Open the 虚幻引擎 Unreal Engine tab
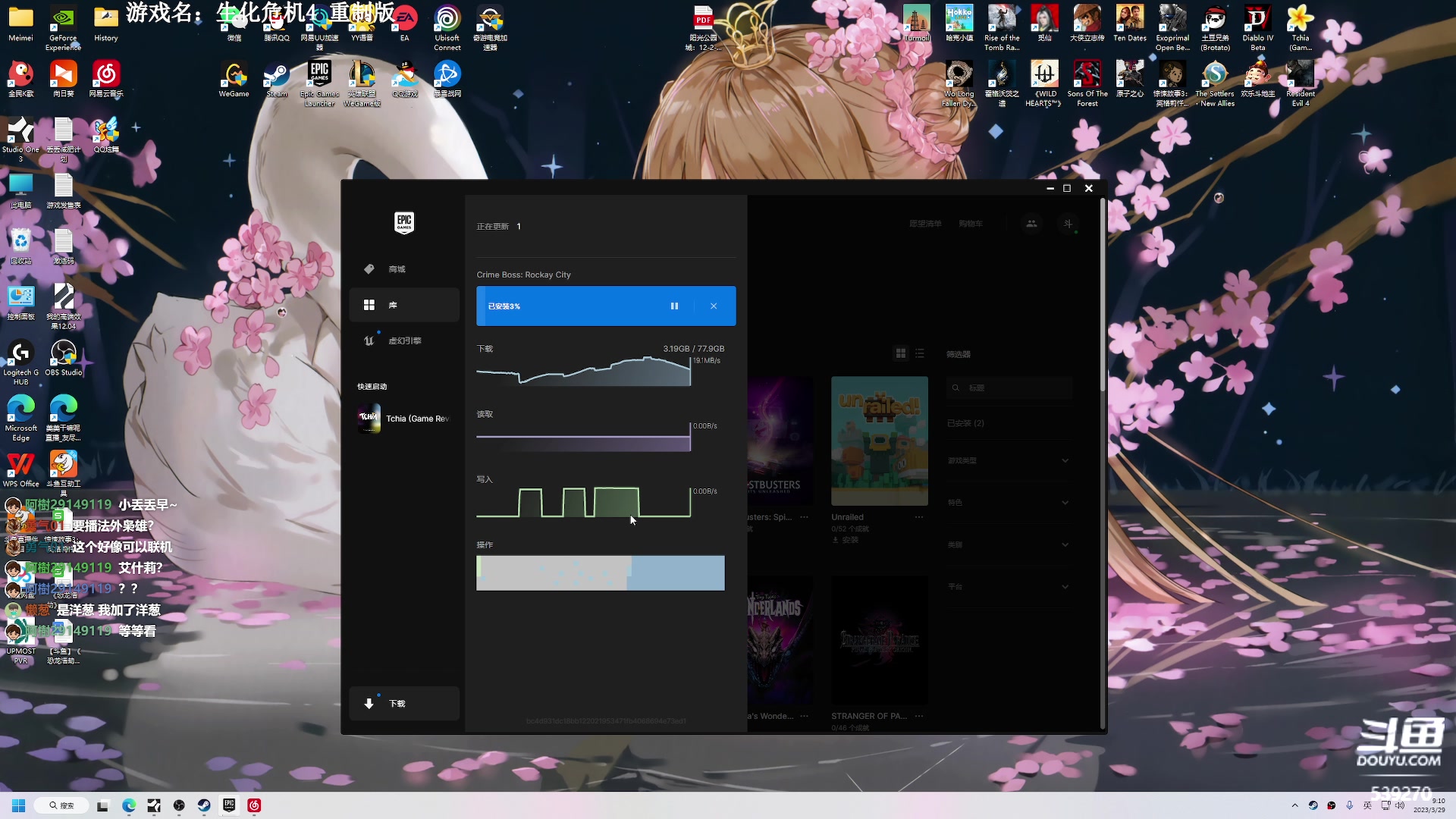Screen dimensions: 1456x819 pyautogui.click(x=404, y=340)
